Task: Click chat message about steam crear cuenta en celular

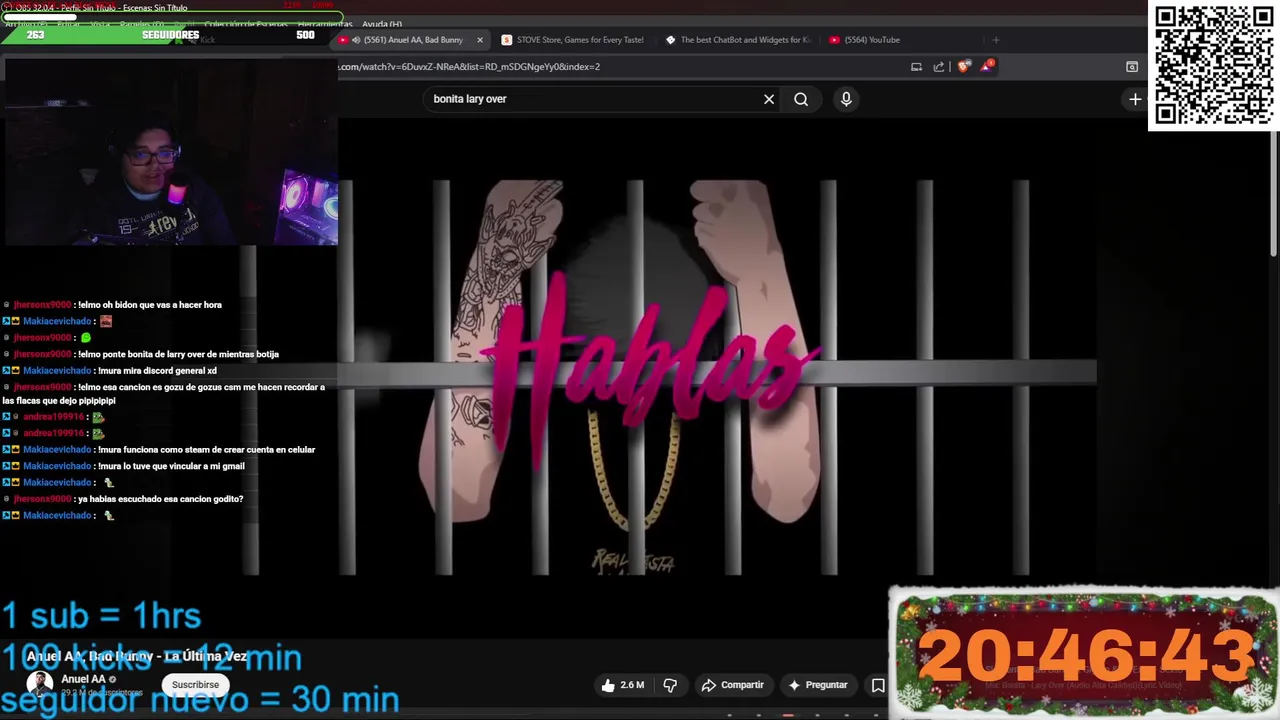Action: click(x=207, y=450)
